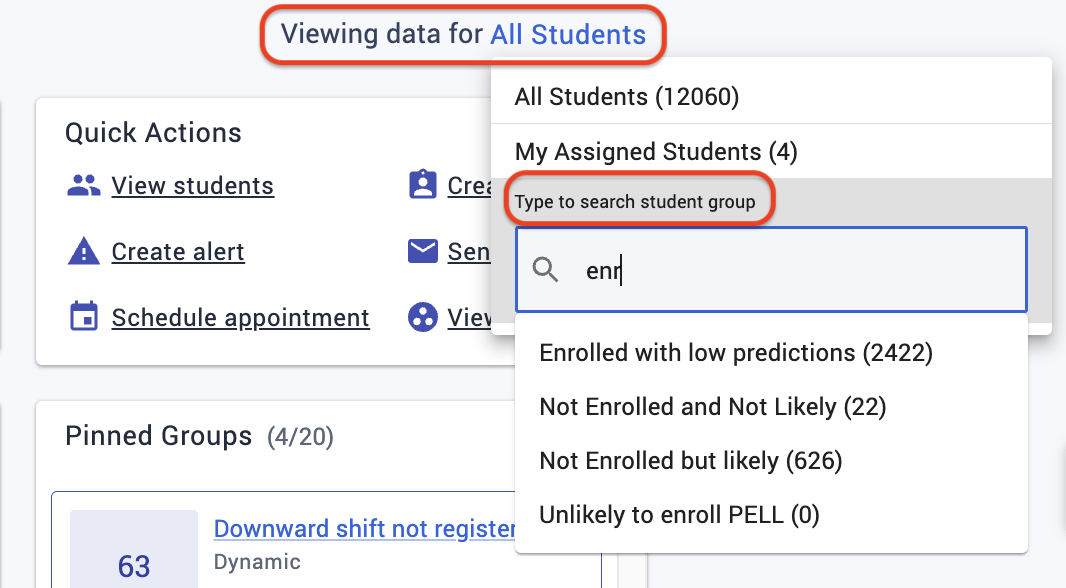Click the magnifier icon in search field
The height and width of the screenshot is (588, 1066).
pos(545,270)
